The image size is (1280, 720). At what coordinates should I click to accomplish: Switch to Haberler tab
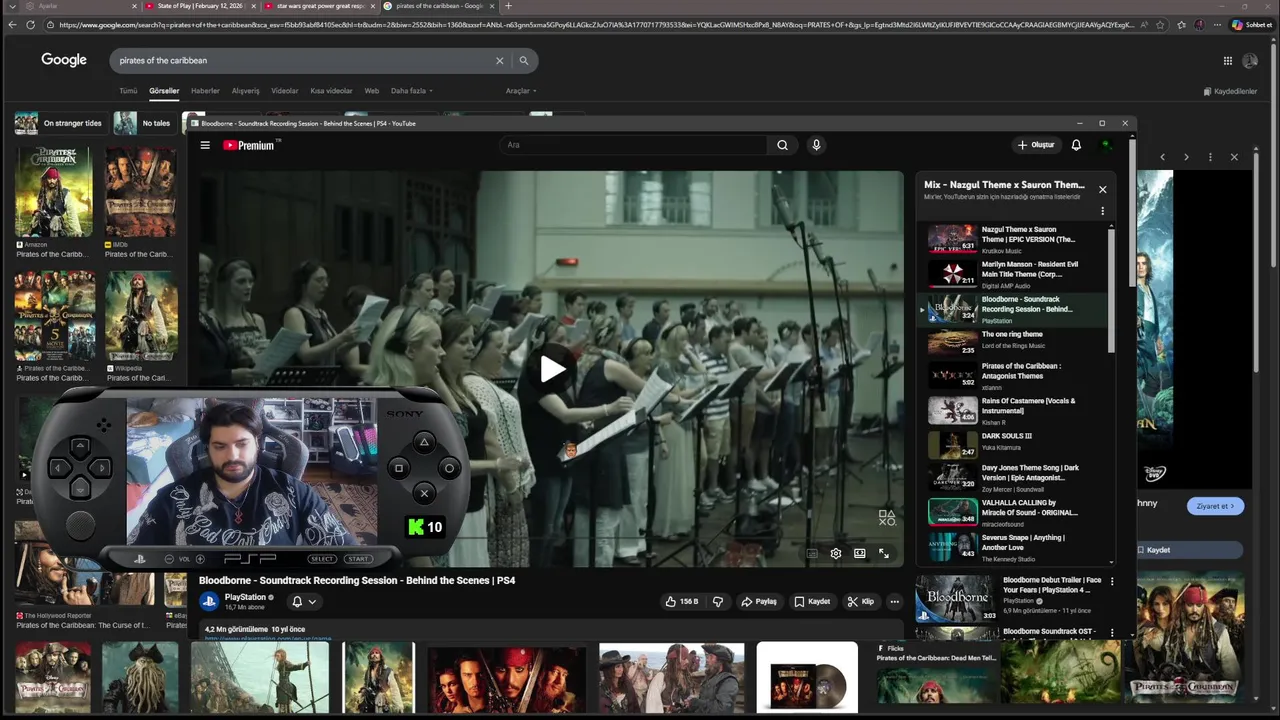pos(205,91)
